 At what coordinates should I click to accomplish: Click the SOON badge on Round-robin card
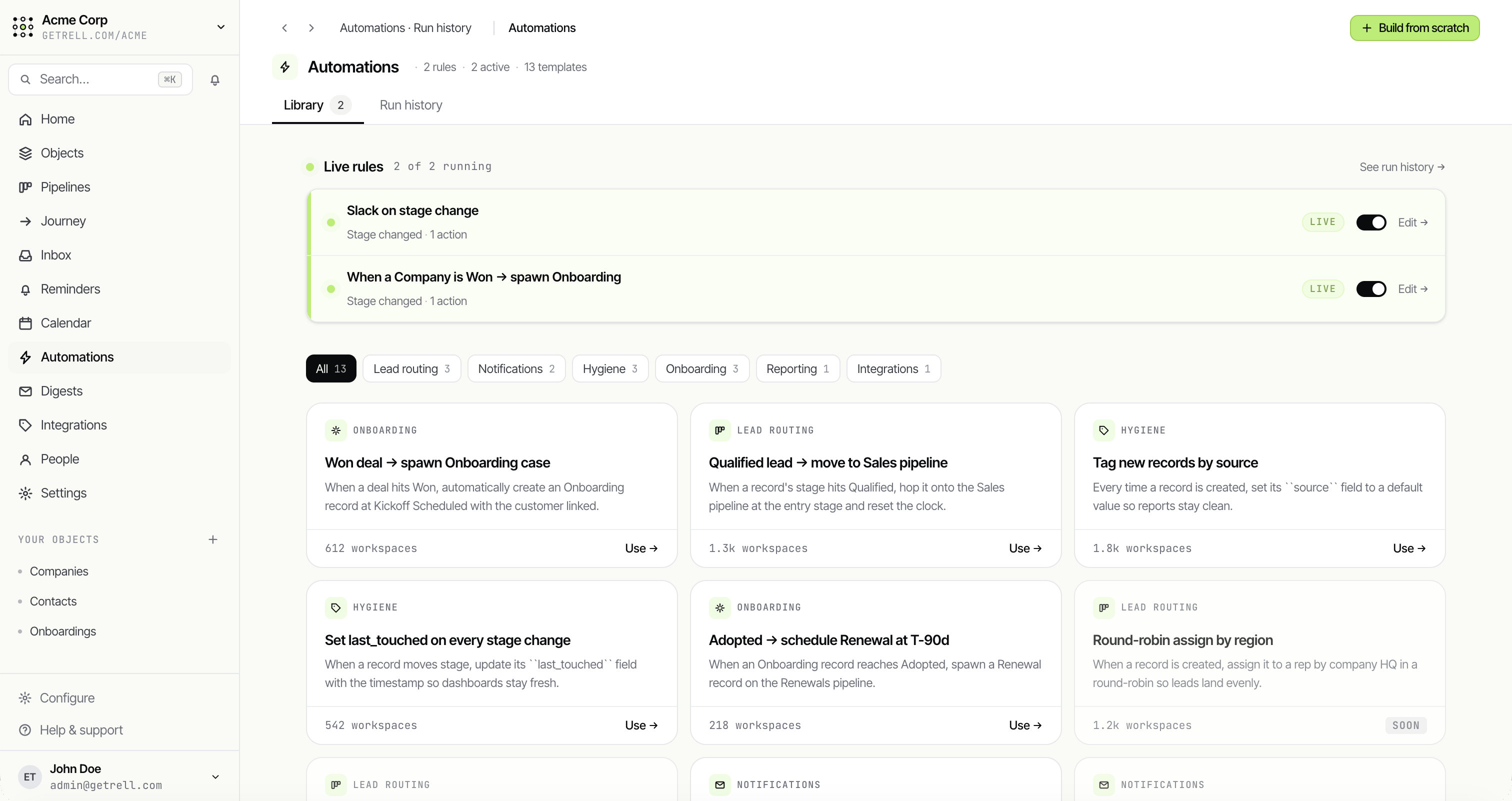(x=1406, y=726)
